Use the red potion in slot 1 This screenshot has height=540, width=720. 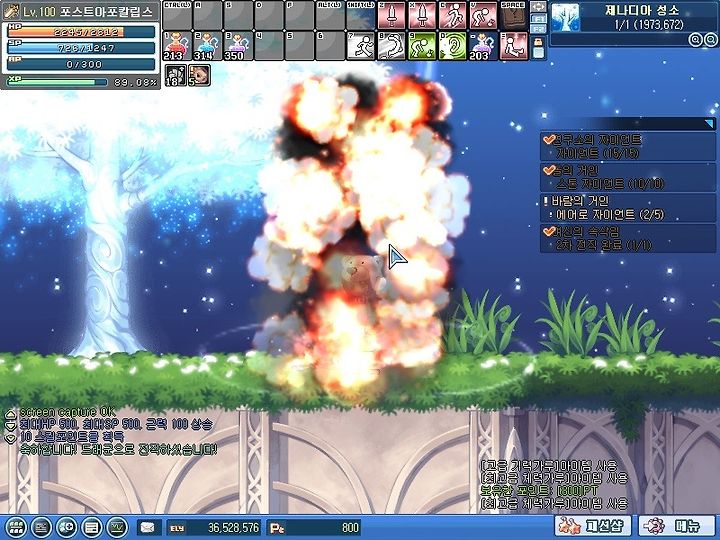177,46
